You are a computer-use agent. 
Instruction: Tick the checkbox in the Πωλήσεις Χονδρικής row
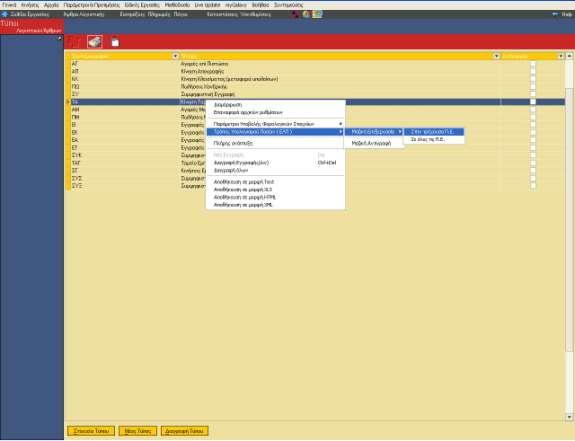[533, 87]
